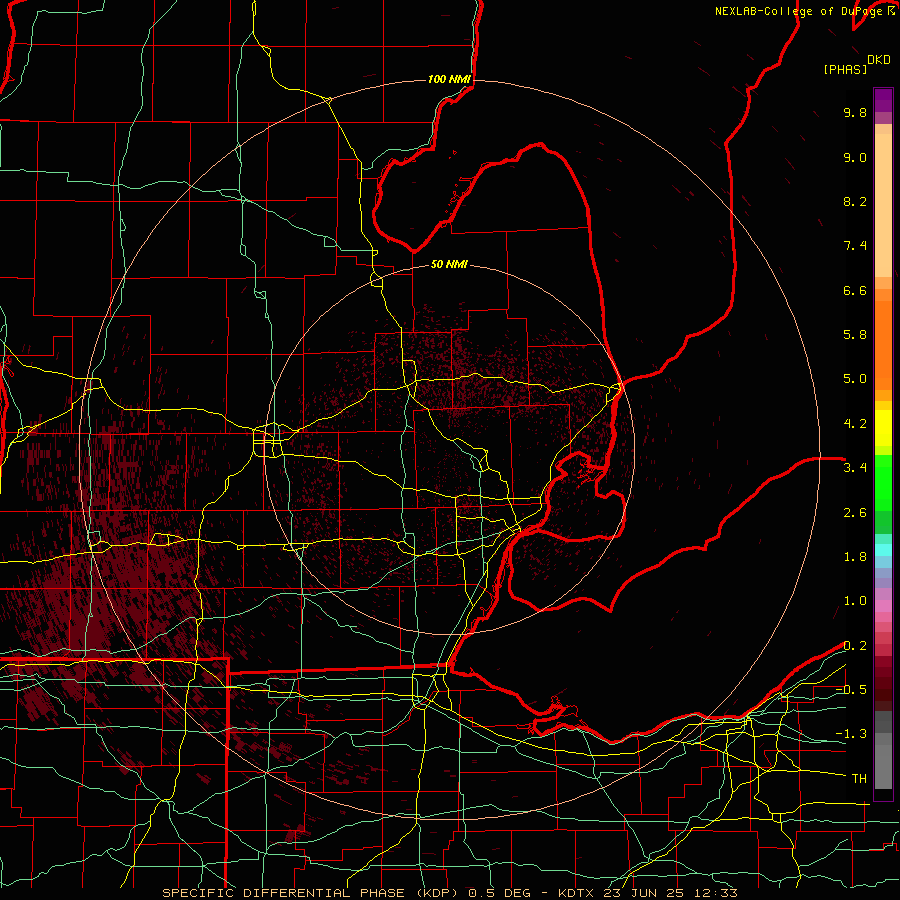Click the 0.2 legend scale value
The image size is (900, 900).
pyautogui.click(x=855, y=646)
